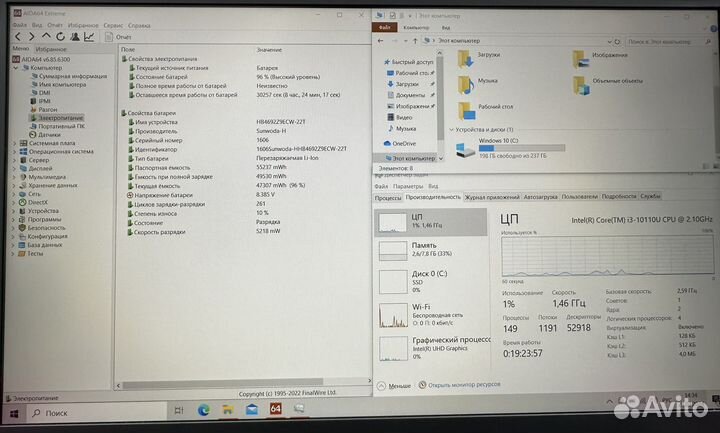Click Windows Start button
The image size is (720, 433).
pyautogui.click(x=14, y=414)
